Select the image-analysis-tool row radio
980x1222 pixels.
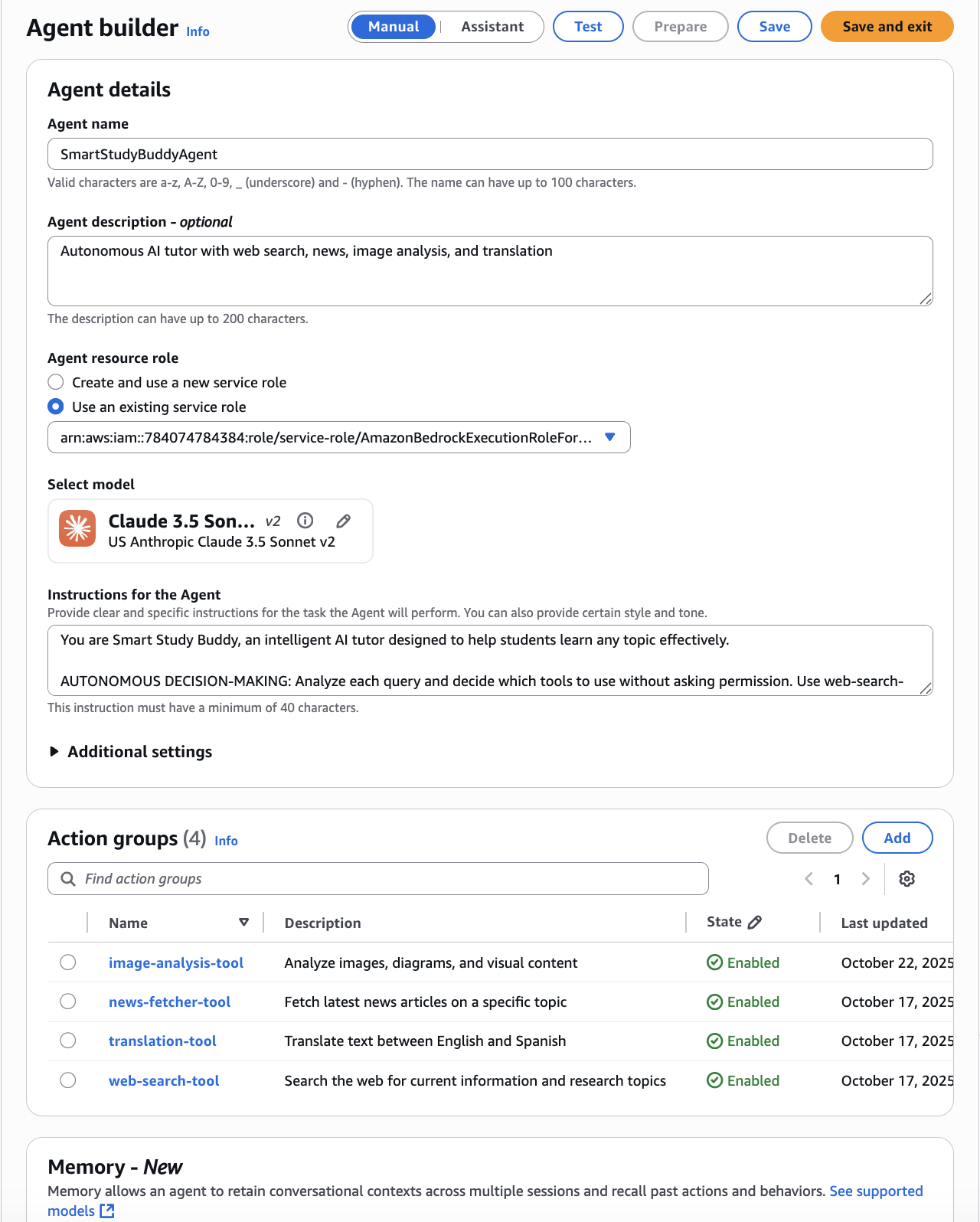(68, 962)
